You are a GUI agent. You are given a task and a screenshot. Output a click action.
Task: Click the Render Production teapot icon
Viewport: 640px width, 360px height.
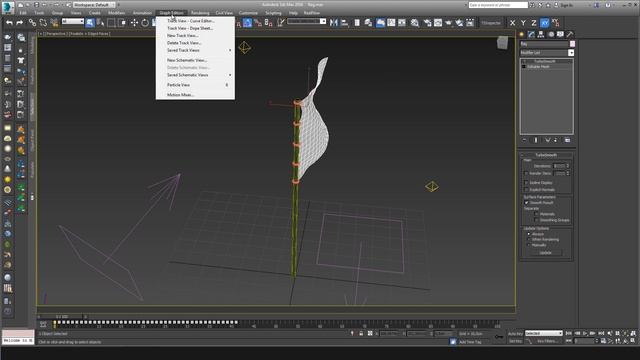(449, 23)
